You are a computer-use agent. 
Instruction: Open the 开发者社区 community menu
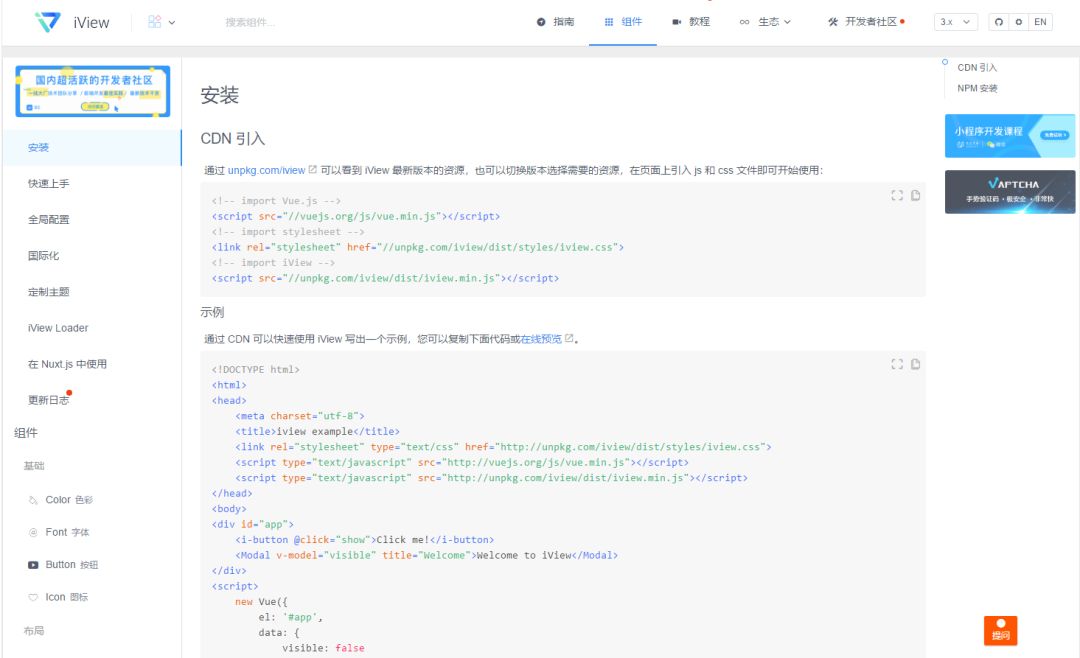coord(866,22)
